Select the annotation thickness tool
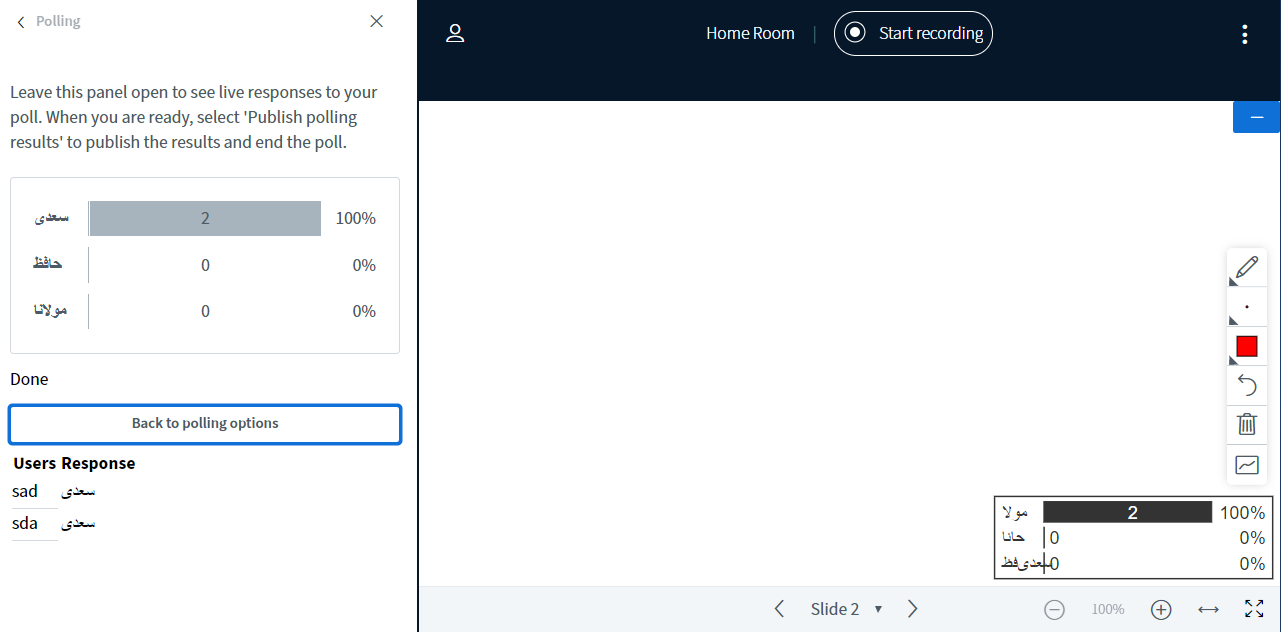This screenshot has width=1281, height=632. [x=1247, y=307]
